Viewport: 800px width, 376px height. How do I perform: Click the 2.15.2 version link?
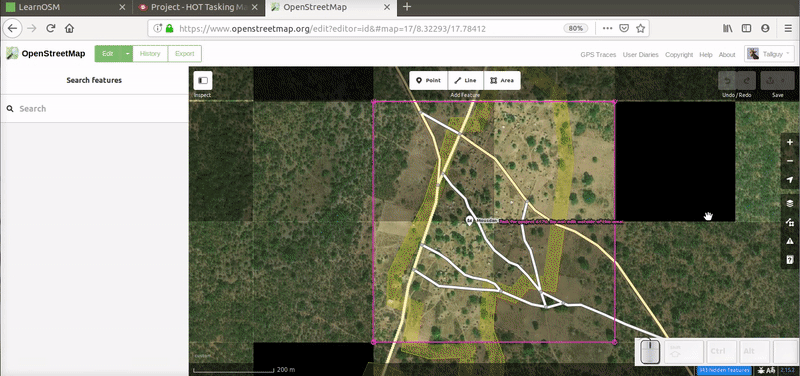(x=786, y=370)
